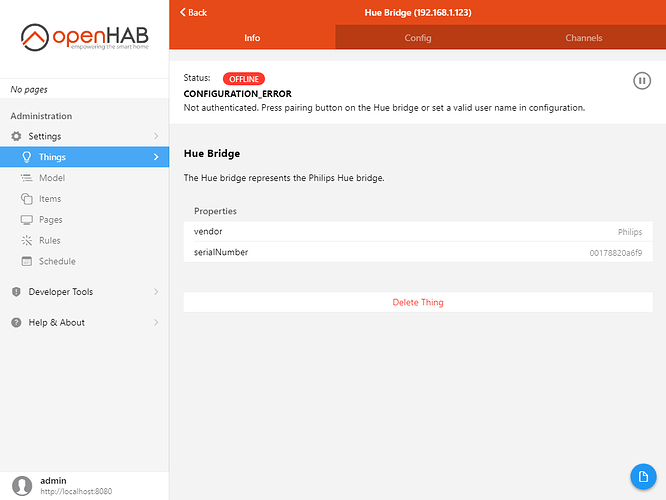Screen dimensions: 666x500
Task: Click the Items tag icon
Action: click(x=27, y=199)
